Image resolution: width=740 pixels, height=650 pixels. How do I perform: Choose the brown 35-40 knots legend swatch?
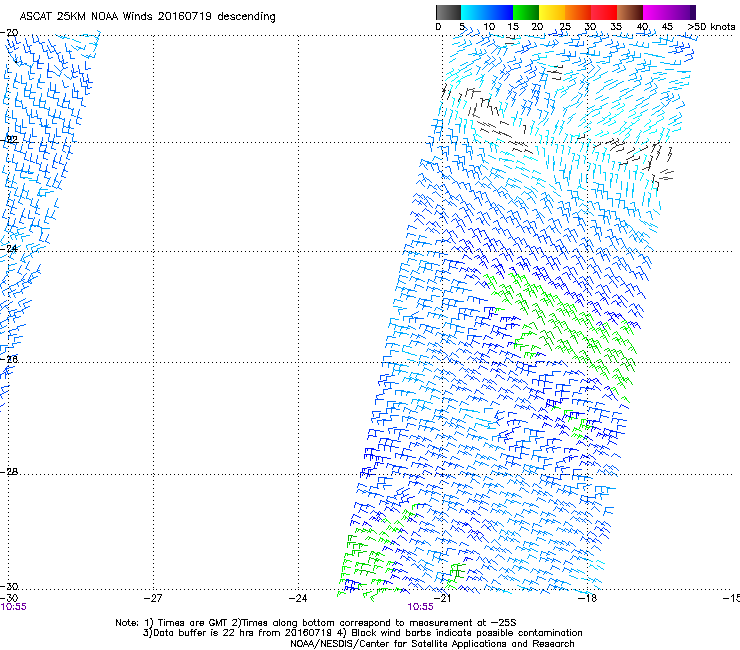[x=630, y=12]
